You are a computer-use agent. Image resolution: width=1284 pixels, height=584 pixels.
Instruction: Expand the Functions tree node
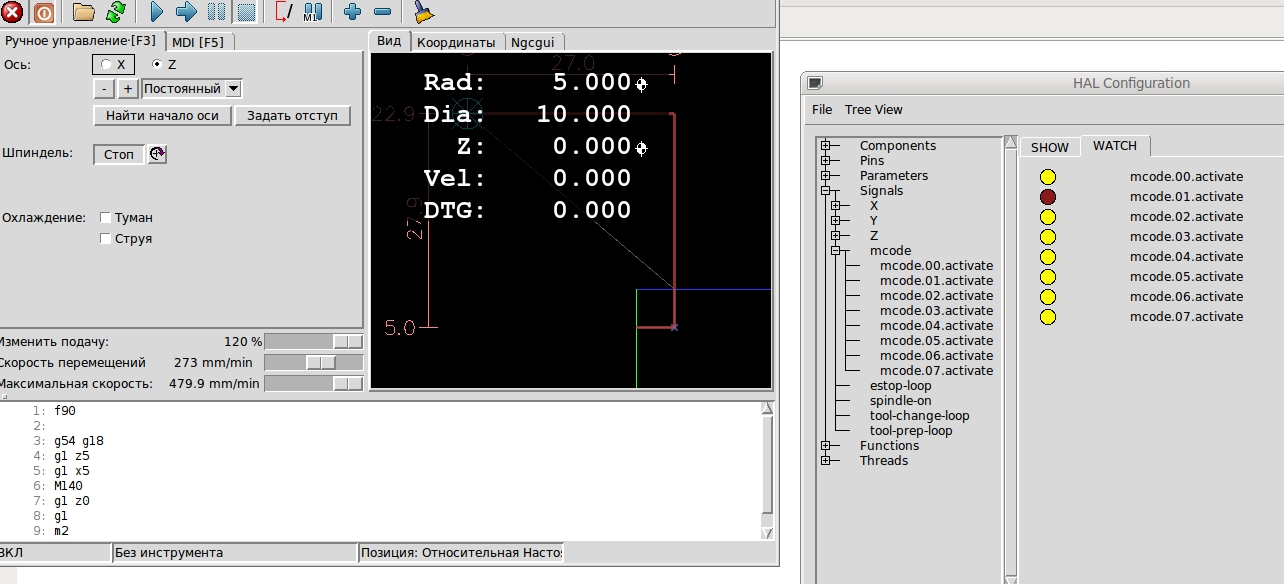(826, 446)
